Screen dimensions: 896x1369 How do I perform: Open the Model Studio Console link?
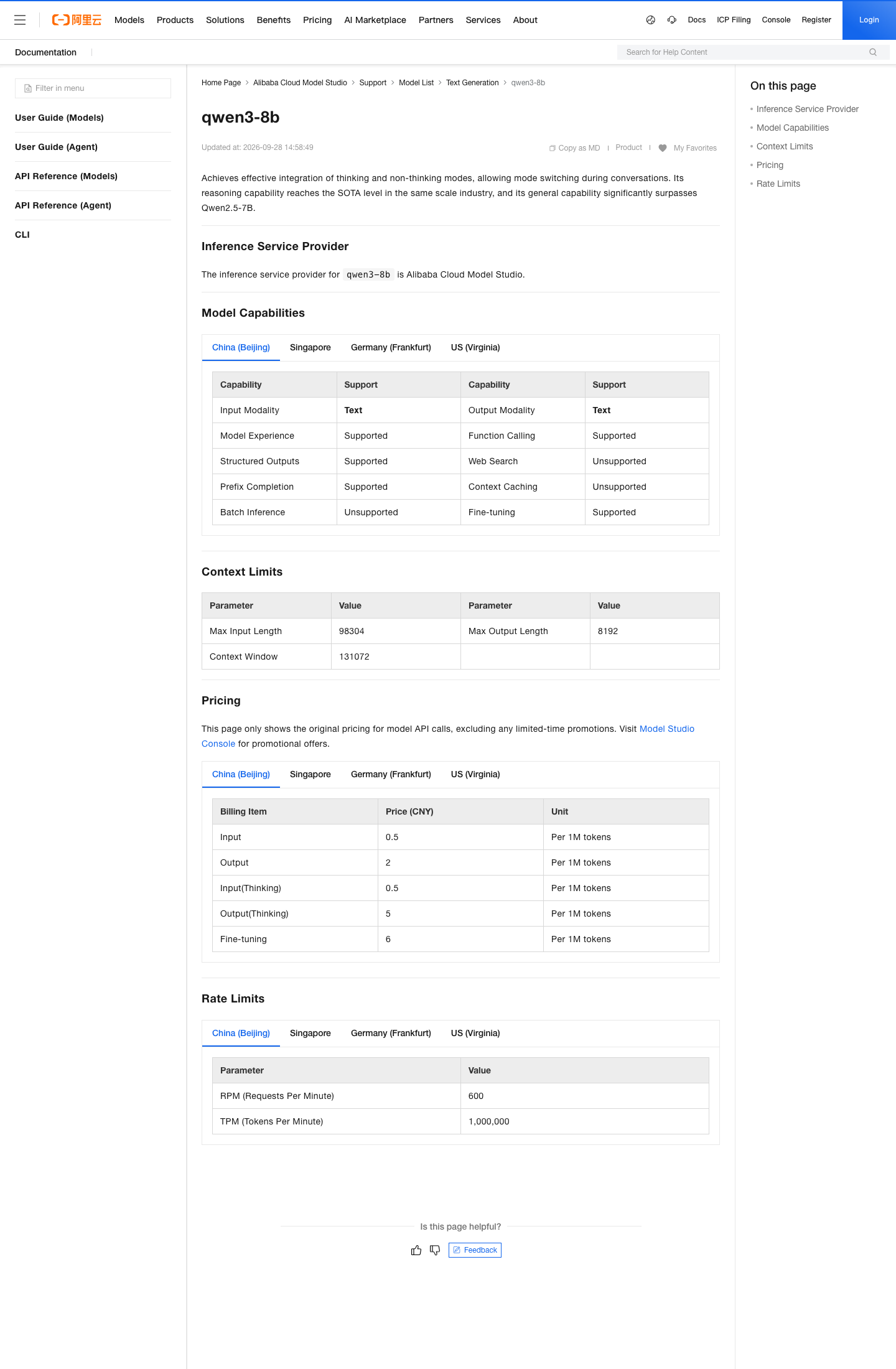(448, 736)
